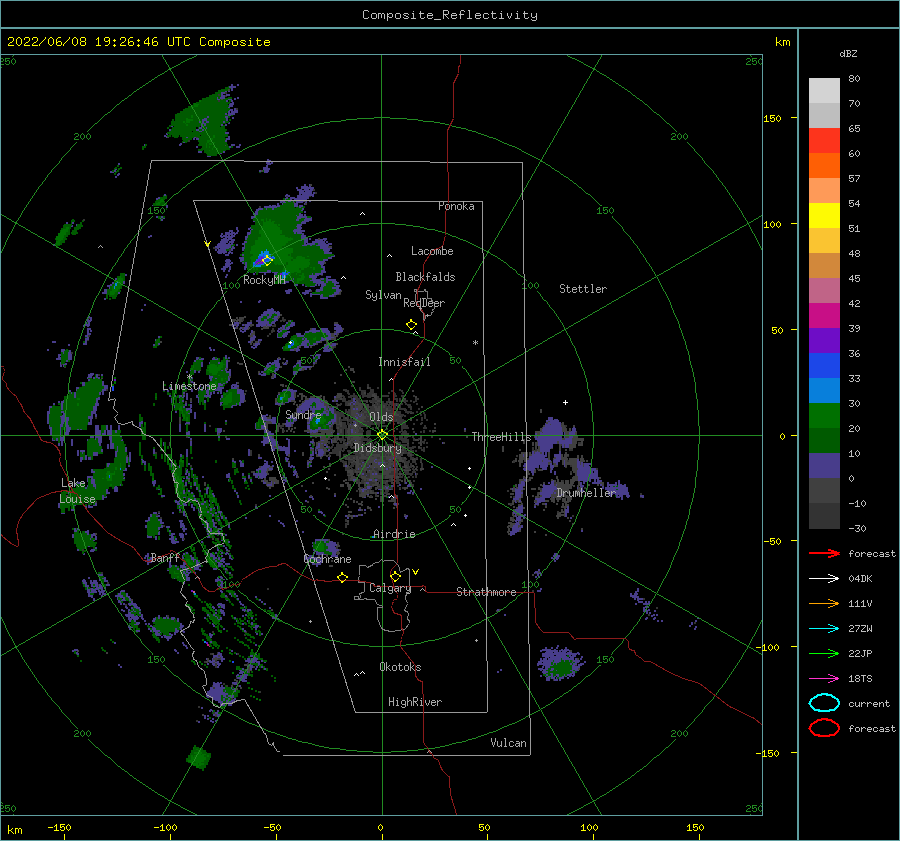This screenshot has height=841, width=900.
Task: Click the 22JP legend label
Action: [x=860, y=653]
